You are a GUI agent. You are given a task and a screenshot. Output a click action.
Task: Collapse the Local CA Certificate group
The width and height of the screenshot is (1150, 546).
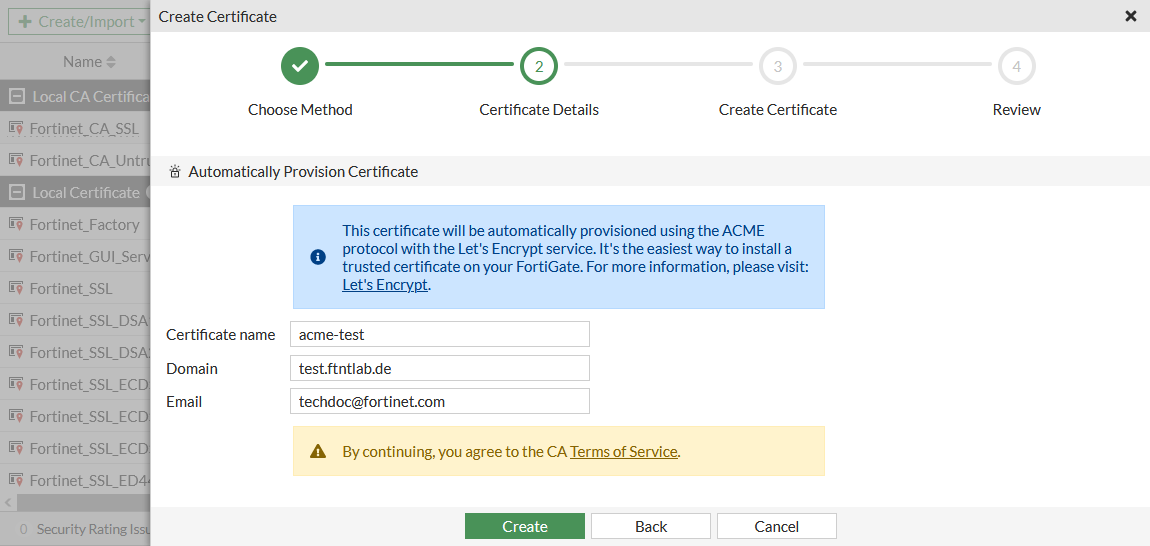click(x=16, y=97)
